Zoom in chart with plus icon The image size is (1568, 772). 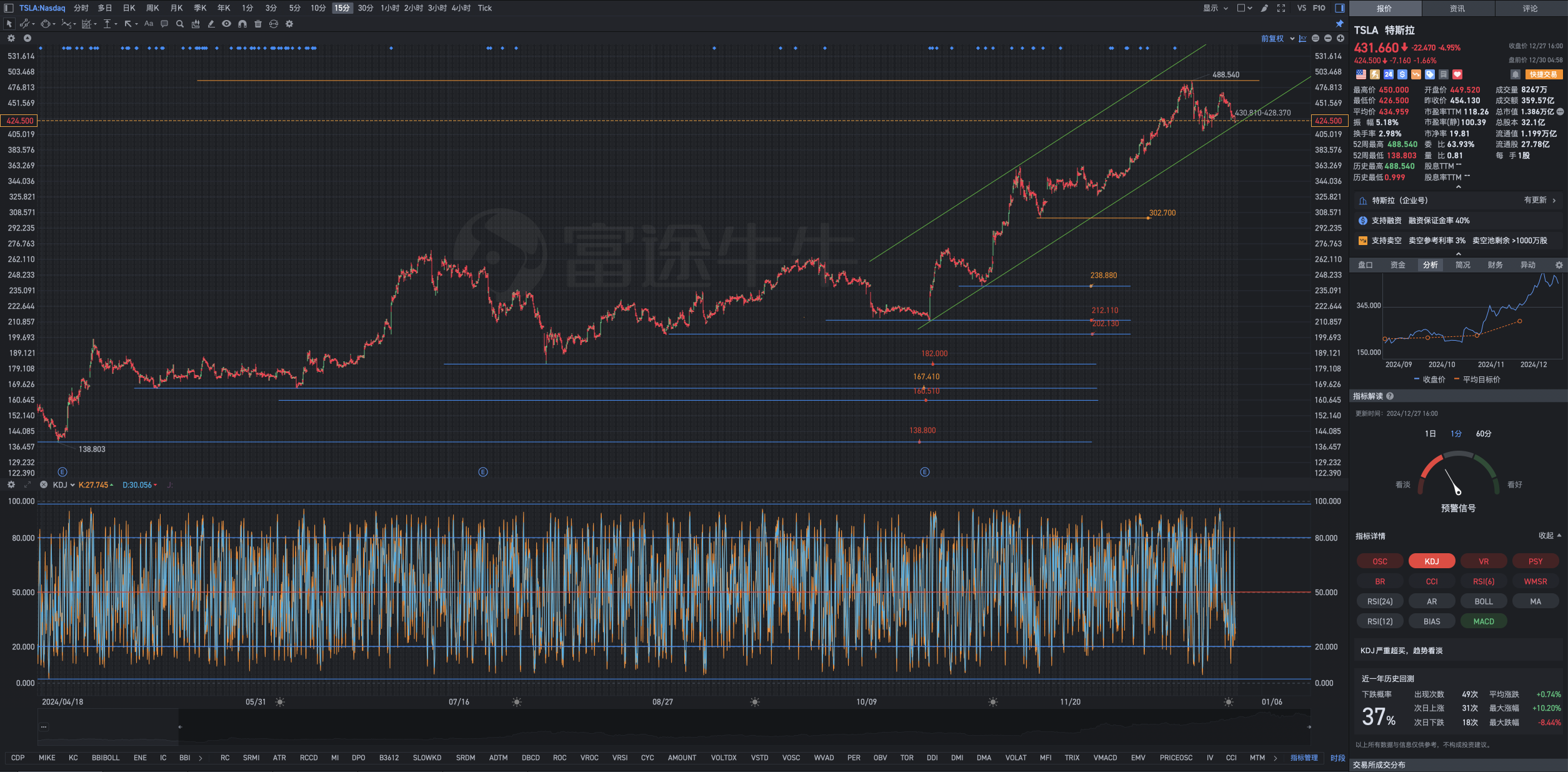coord(1341,39)
